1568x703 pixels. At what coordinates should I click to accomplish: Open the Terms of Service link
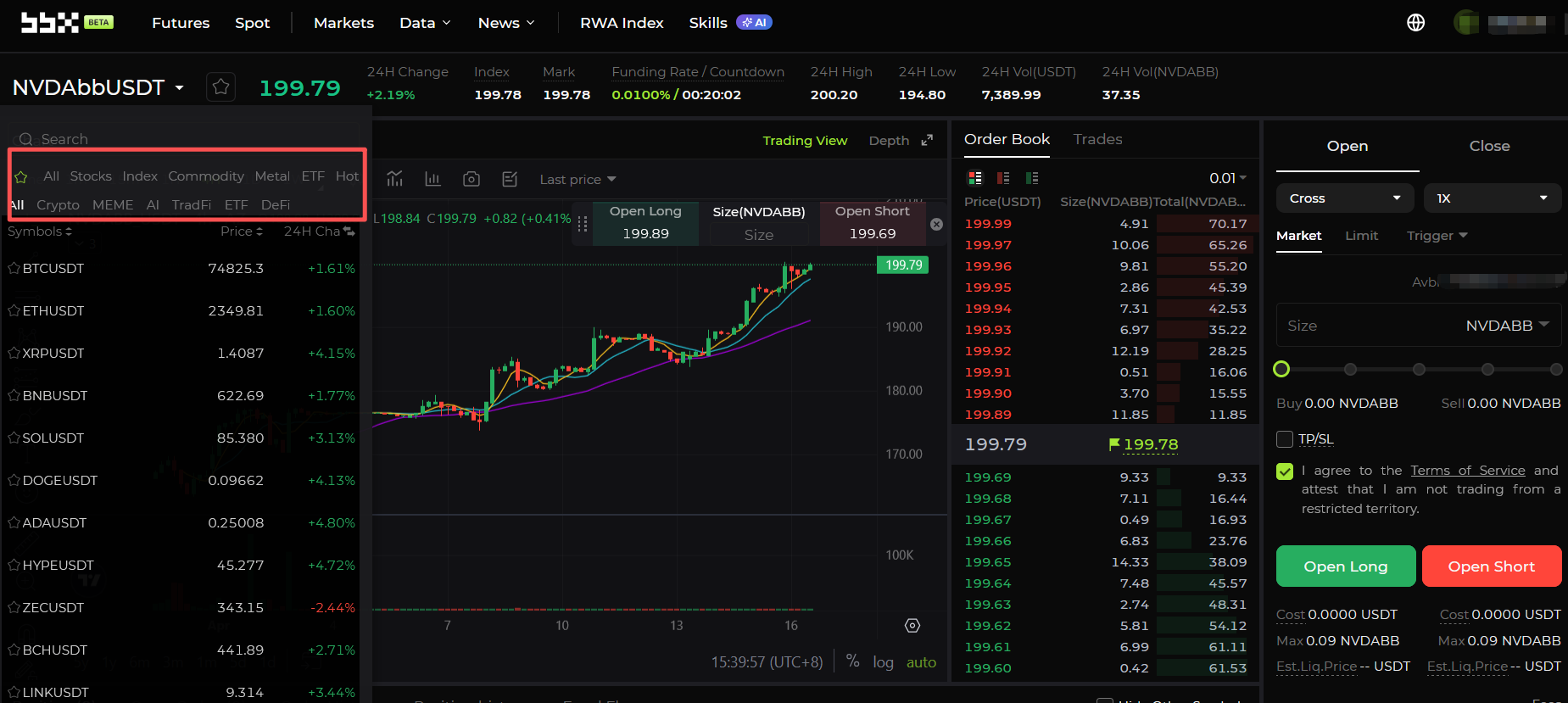tap(1467, 471)
